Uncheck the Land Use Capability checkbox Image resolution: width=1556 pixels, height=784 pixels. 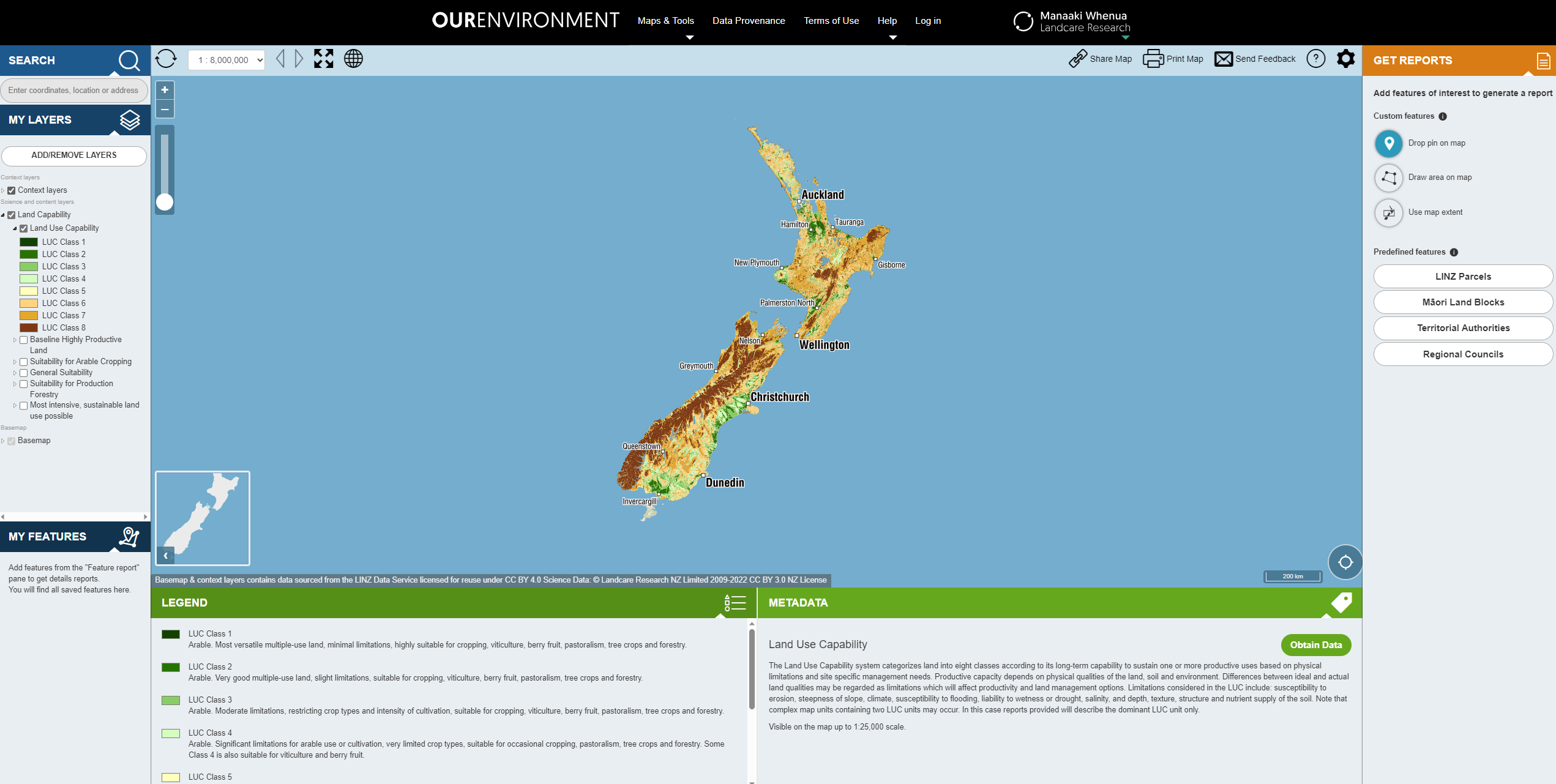click(23, 228)
